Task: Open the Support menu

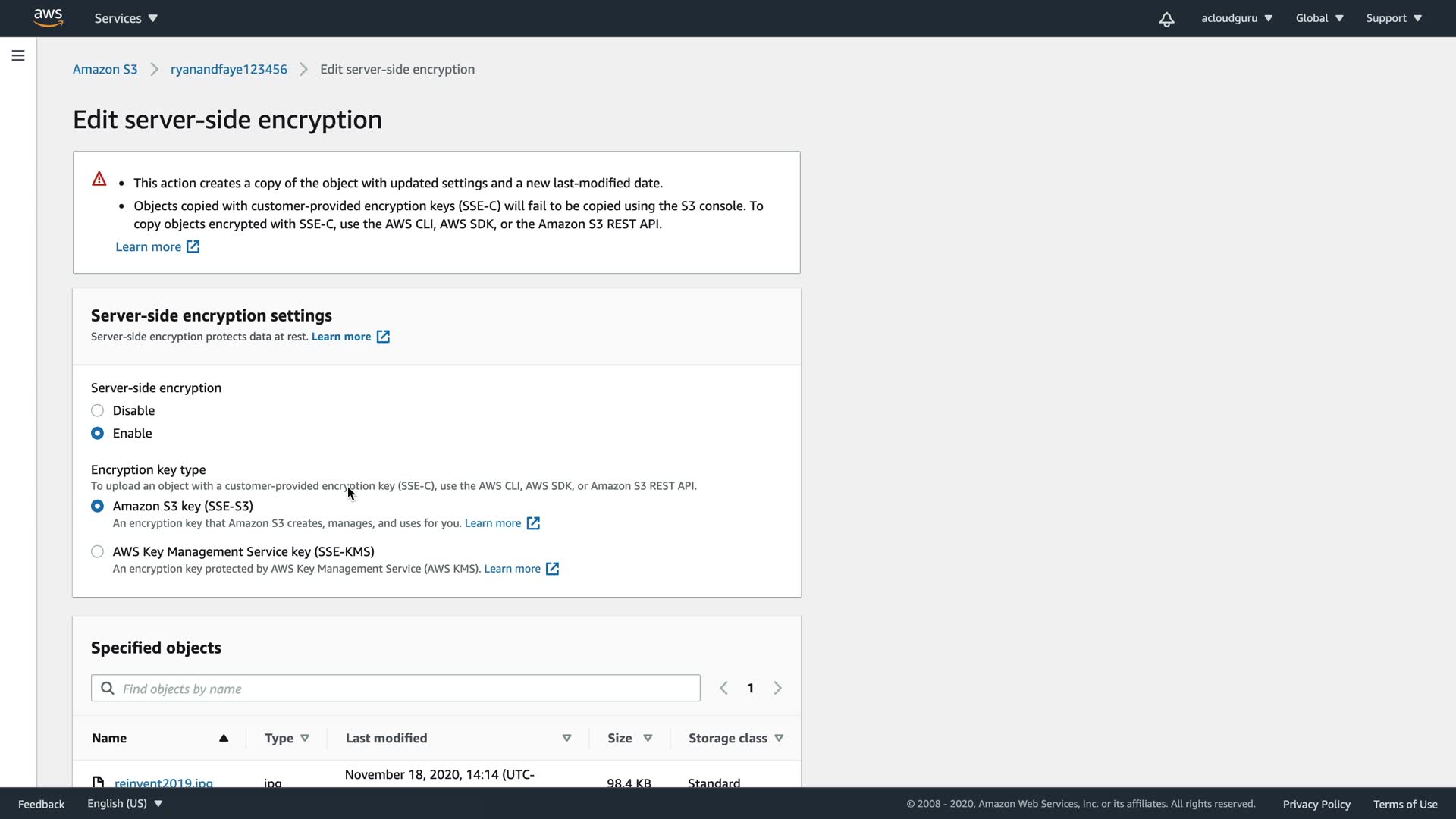Action: point(1394,18)
